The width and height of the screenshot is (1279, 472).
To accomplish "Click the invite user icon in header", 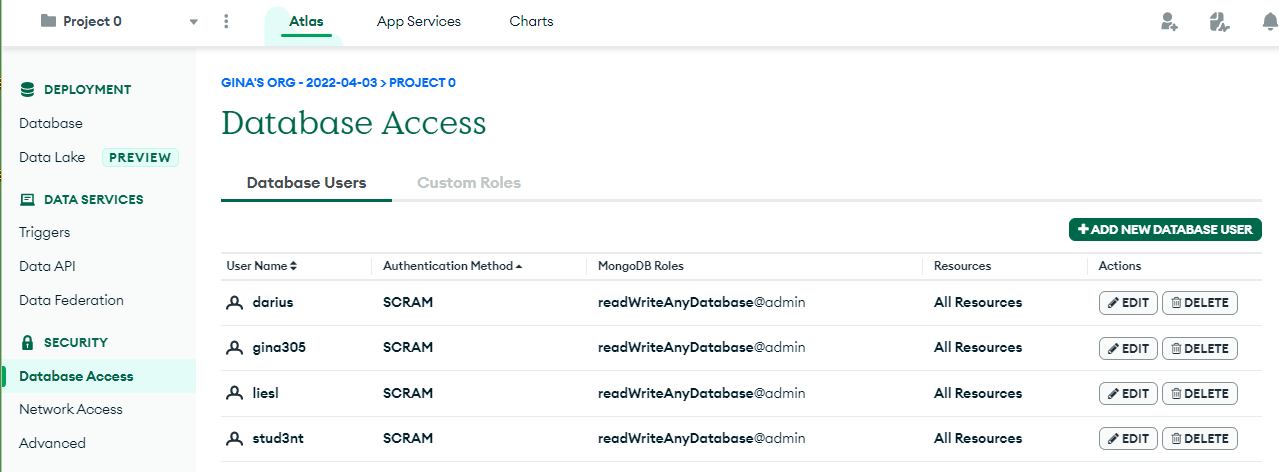I will [x=1169, y=22].
